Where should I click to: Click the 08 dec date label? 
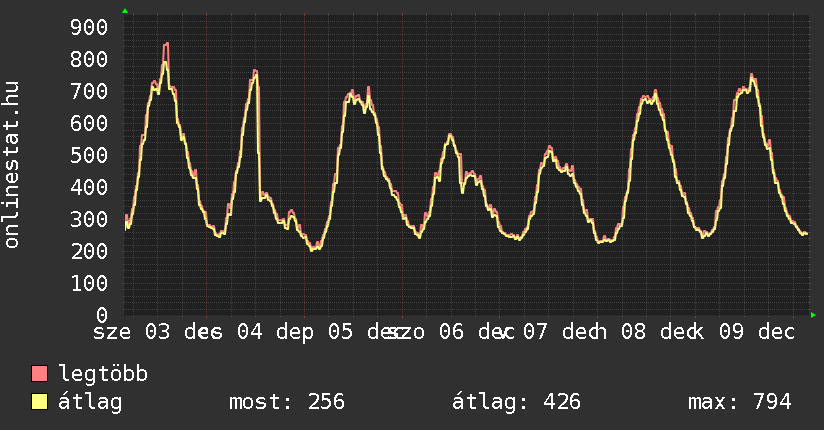pyautogui.click(x=660, y=332)
